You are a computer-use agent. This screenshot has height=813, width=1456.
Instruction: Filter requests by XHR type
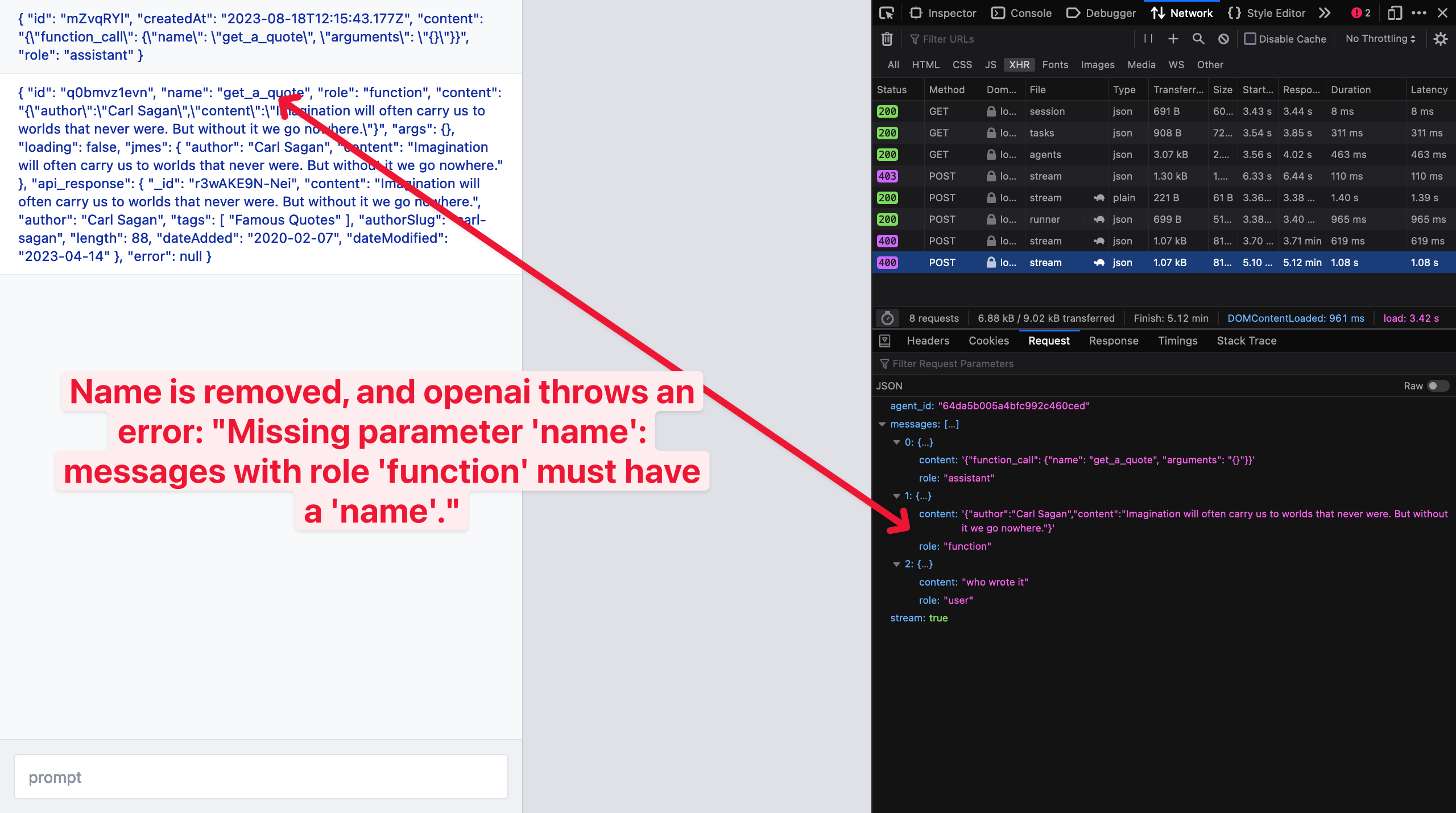(x=1019, y=65)
